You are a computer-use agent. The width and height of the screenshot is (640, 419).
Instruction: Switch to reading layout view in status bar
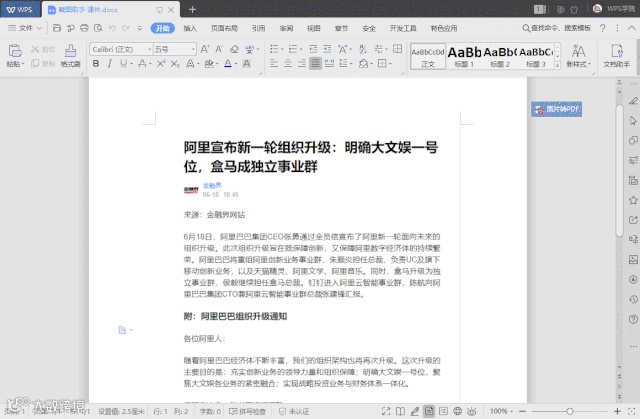click(400, 411)
